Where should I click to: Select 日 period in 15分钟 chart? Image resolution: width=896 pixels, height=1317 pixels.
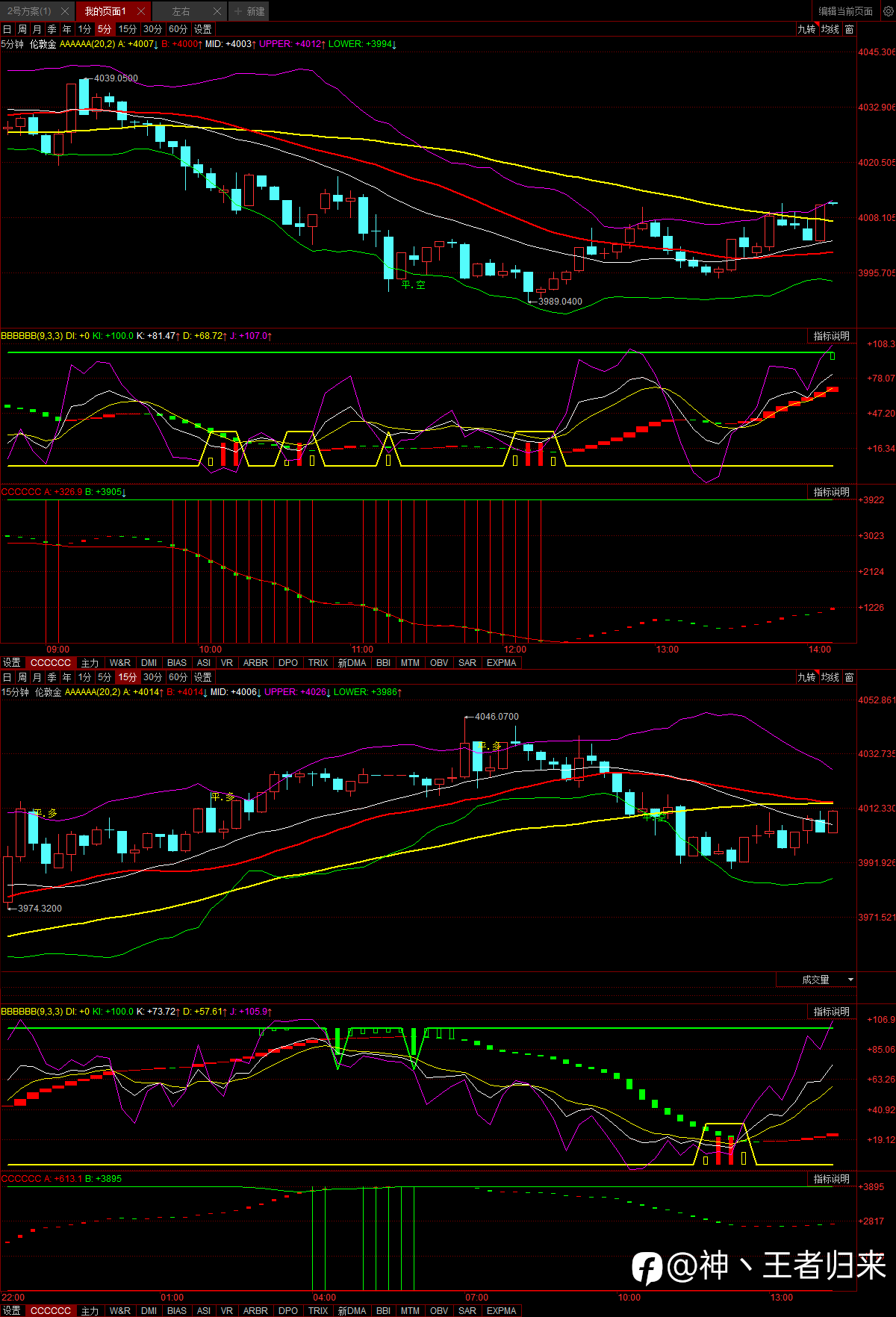coord(7,677)
